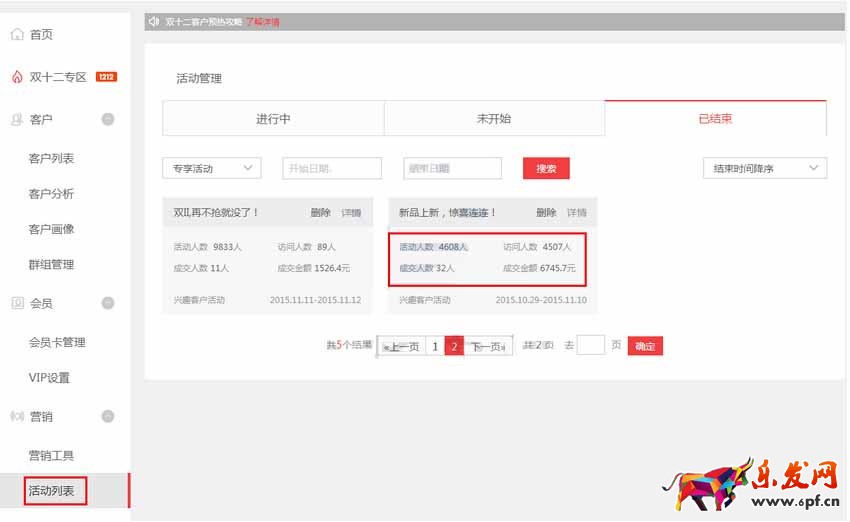Click the 营销 broadcast icon in sidebar
This screenshot has height=522, width=850.
[x=17, y=416]
